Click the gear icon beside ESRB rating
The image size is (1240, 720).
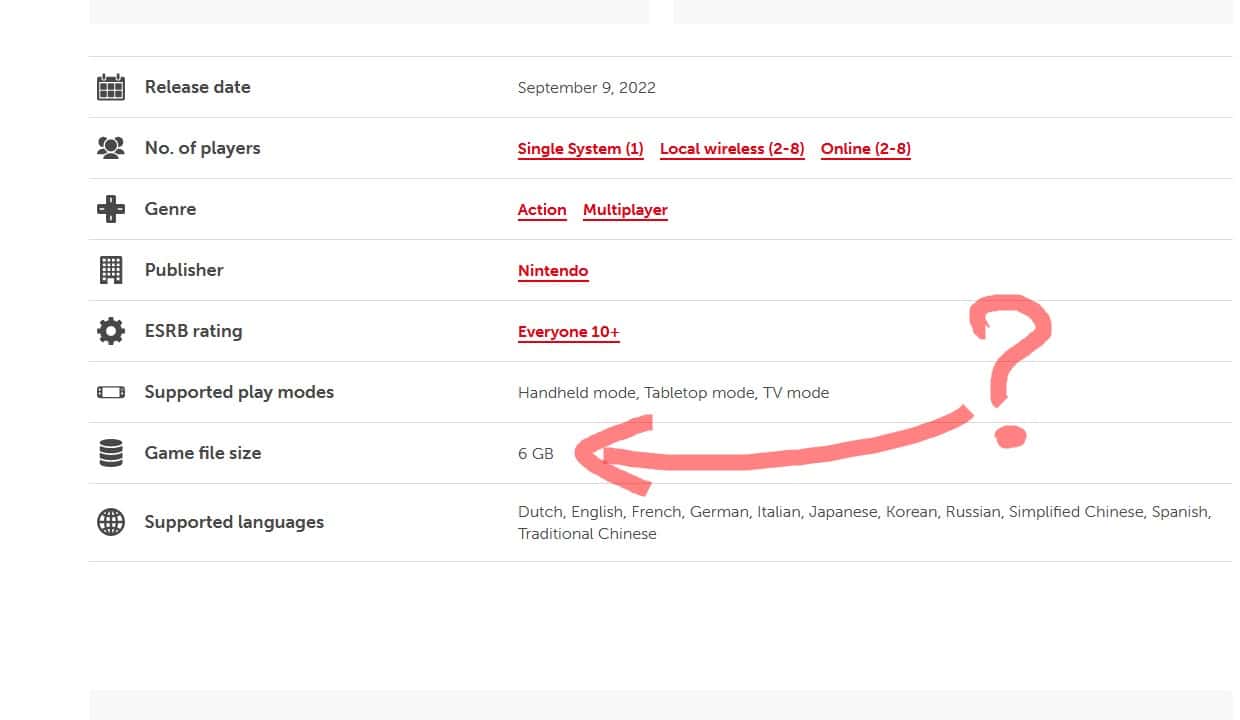click(x=111, y=331)
